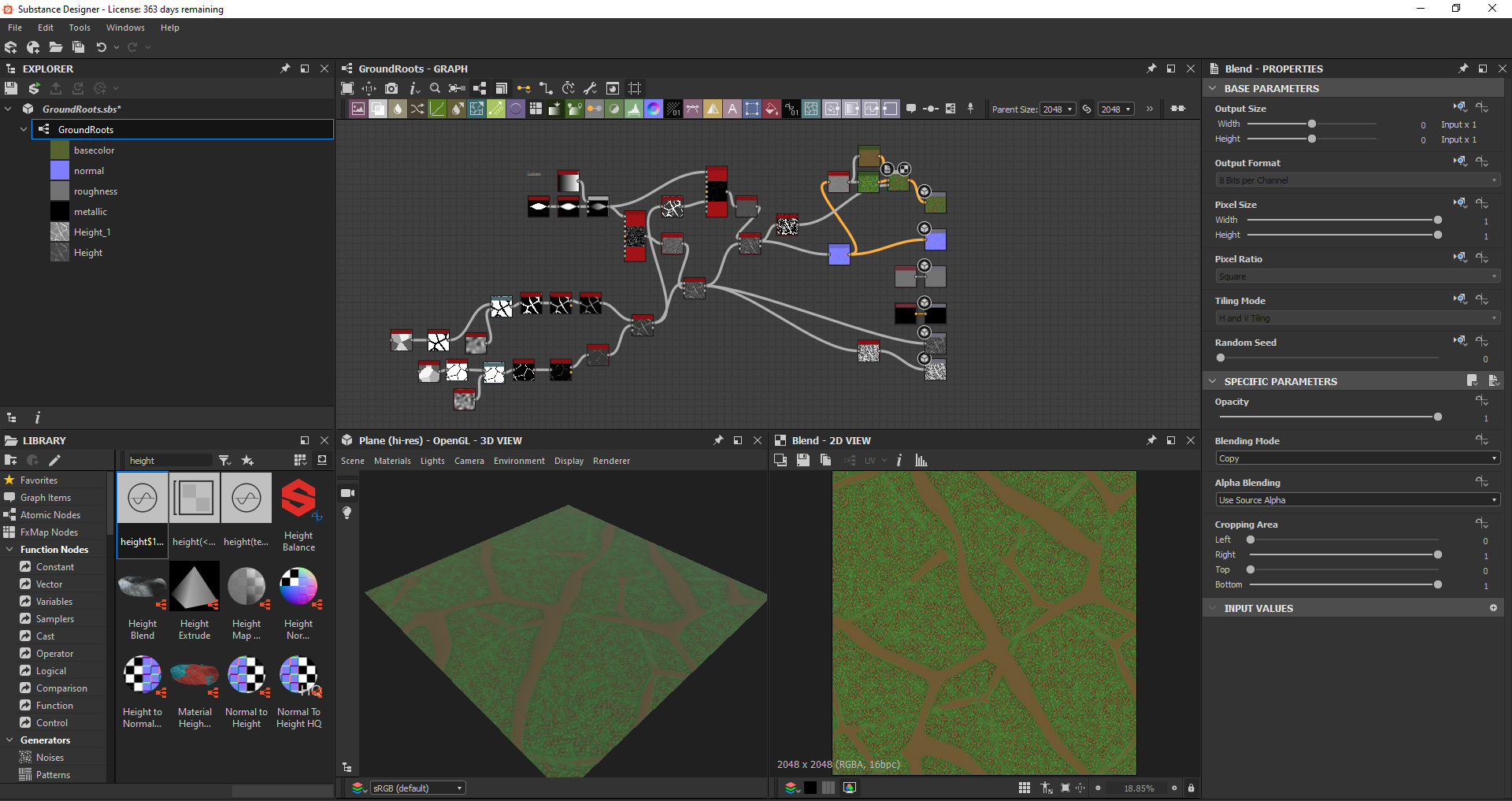Screen dimensions: 1512x801
Task: Select the Comparison function category
Action: click(x=61, y=688)
